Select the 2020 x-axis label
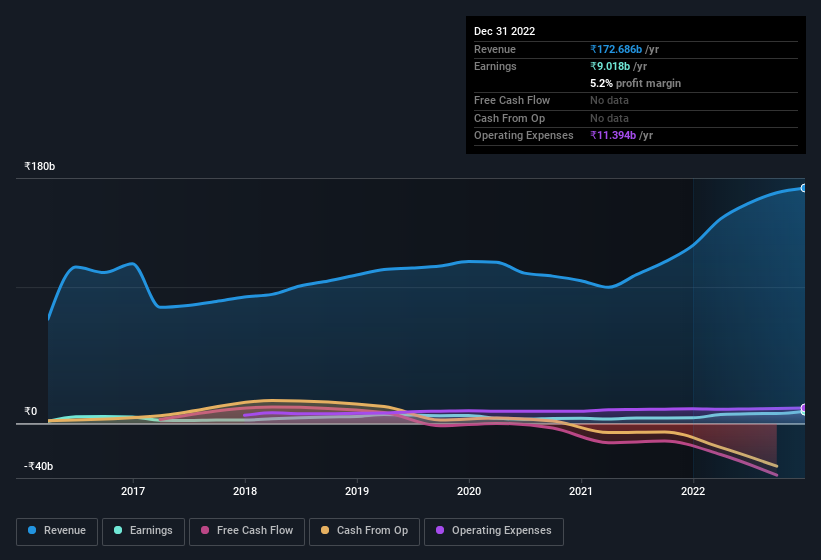Screen dimensions: 821x560 coord(469,491)
